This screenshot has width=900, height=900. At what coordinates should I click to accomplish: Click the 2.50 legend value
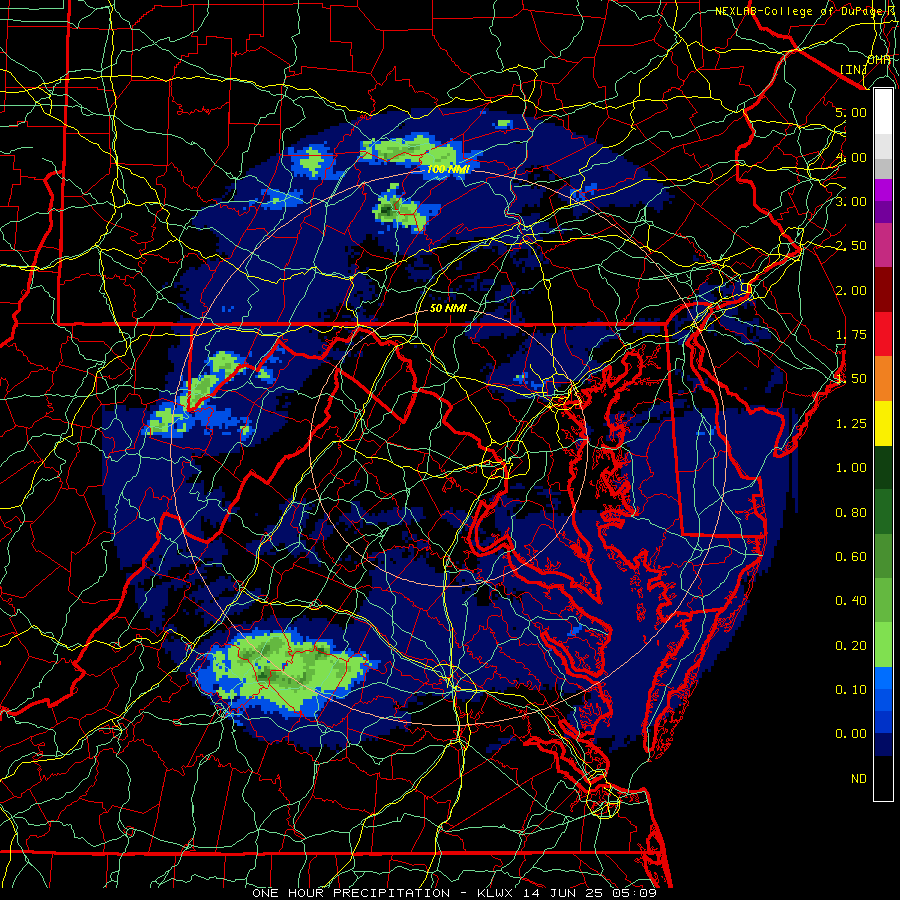point(851,246)
